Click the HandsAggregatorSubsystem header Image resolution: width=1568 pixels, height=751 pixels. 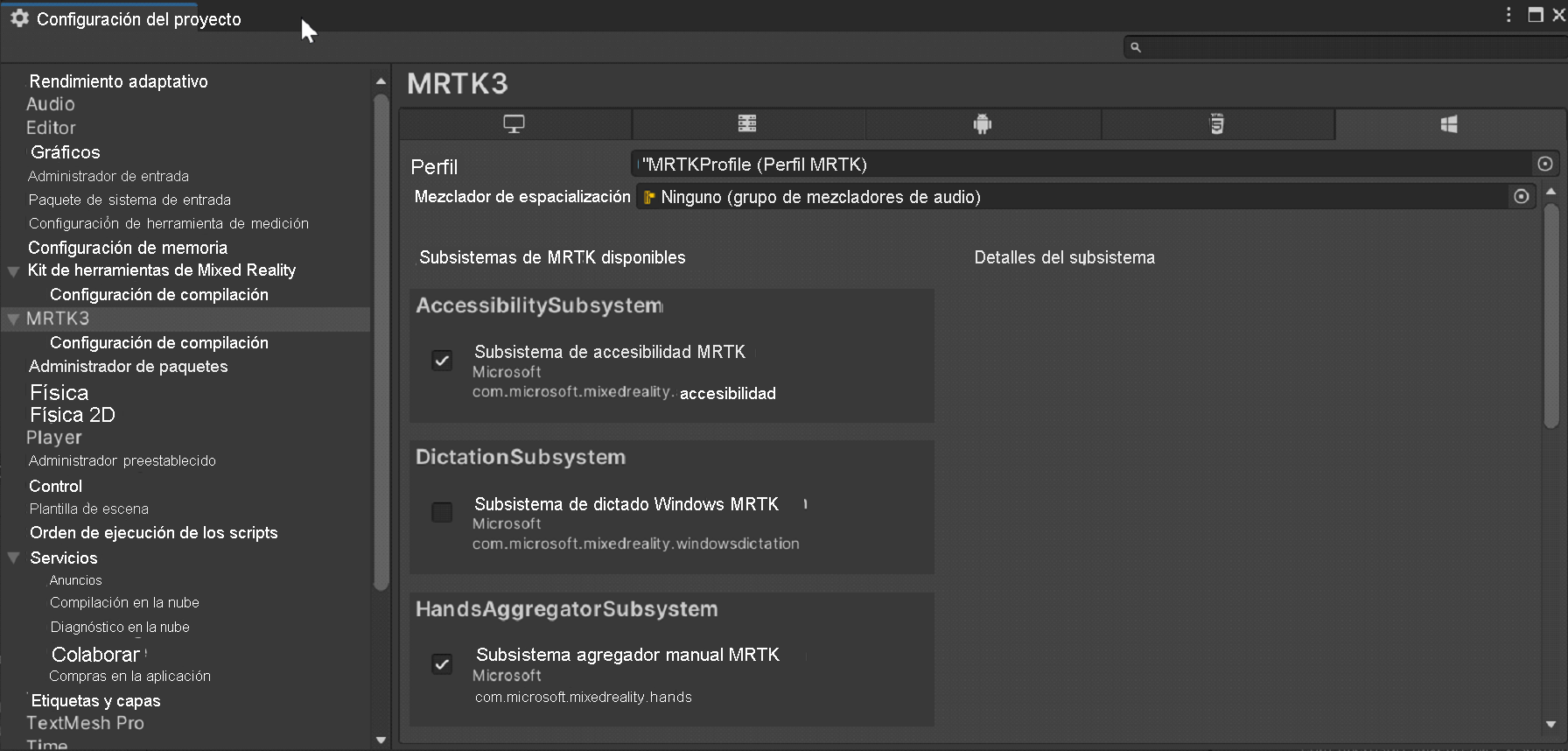pyautogui.click(x=567, y=609)
